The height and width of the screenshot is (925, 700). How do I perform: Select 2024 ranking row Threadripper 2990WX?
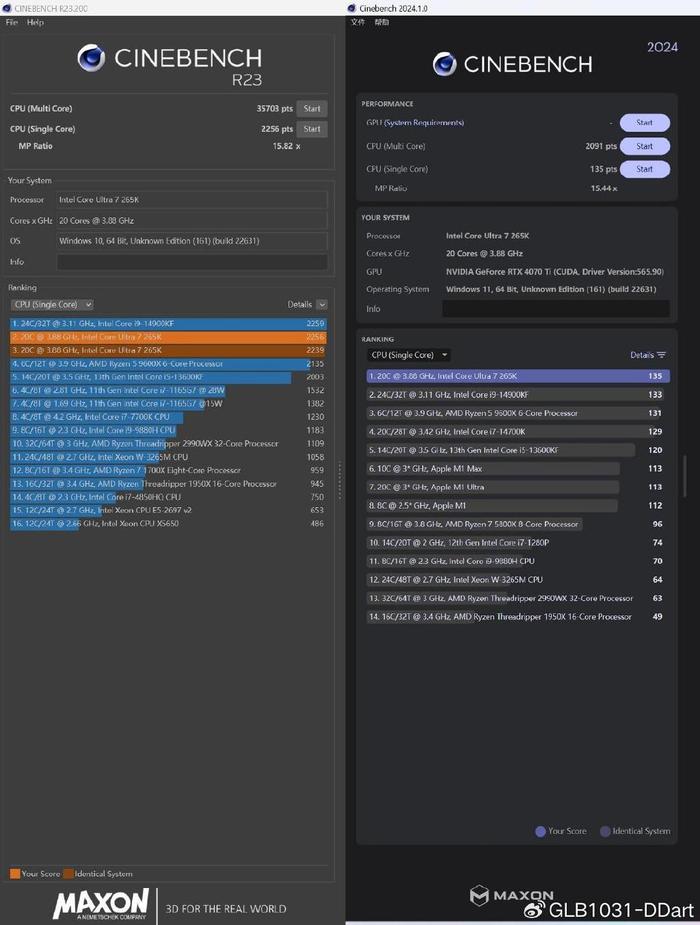pos(518,598)
